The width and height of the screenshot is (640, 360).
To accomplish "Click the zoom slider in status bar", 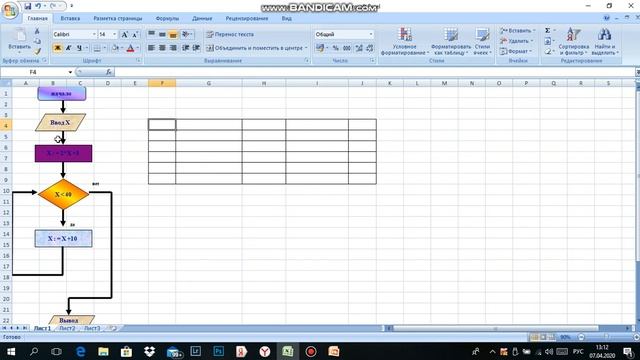I will point(608,337).
